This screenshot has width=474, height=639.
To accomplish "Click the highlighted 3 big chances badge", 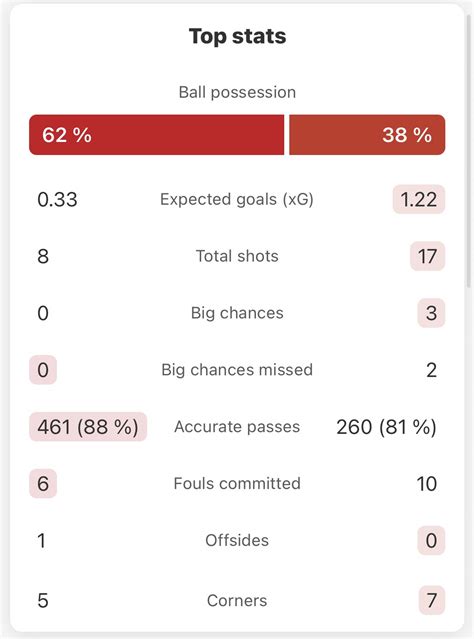I will [x=431, y=313].
